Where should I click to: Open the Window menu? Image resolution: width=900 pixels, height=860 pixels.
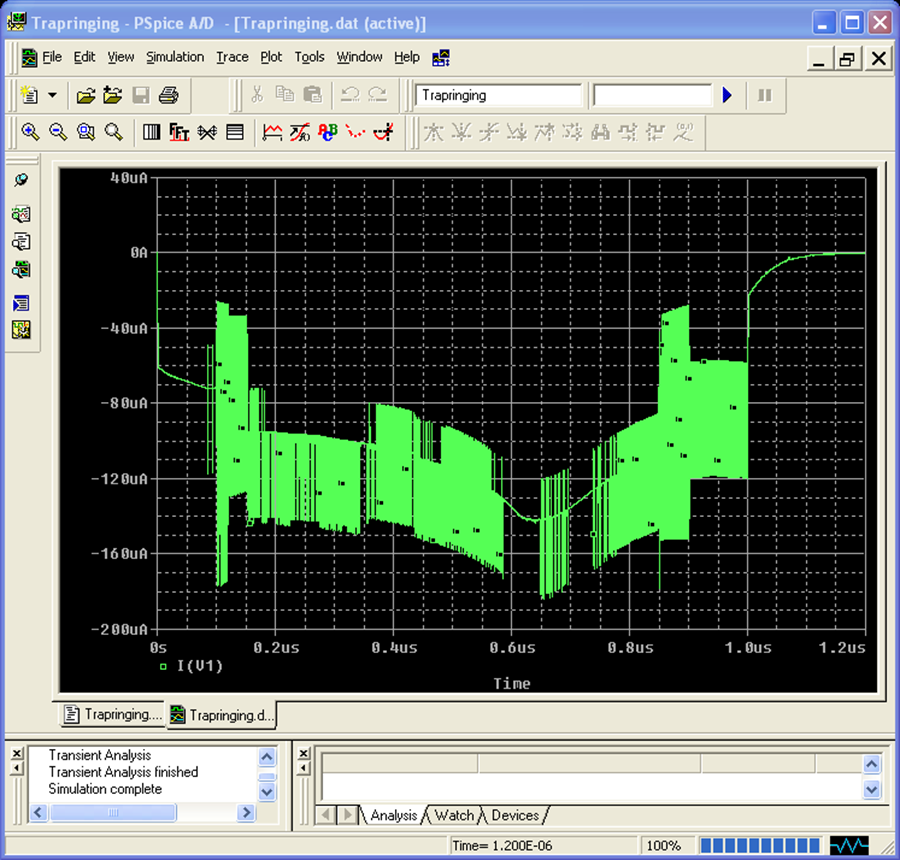pyautogui.click(x=359, y=57)
